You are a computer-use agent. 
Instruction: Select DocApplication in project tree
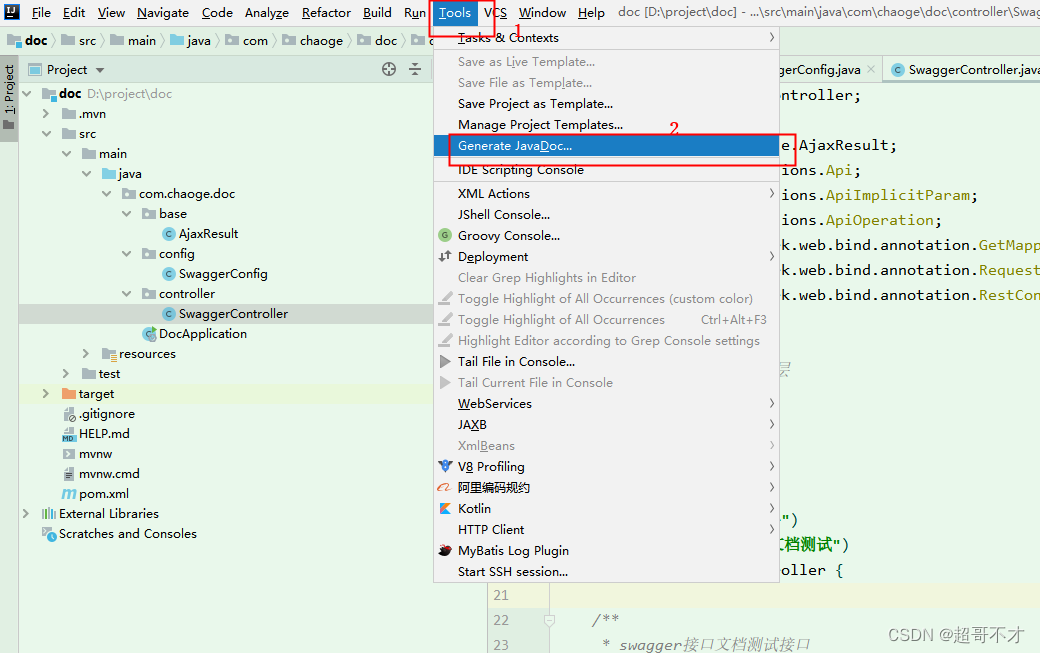point(203,334)
